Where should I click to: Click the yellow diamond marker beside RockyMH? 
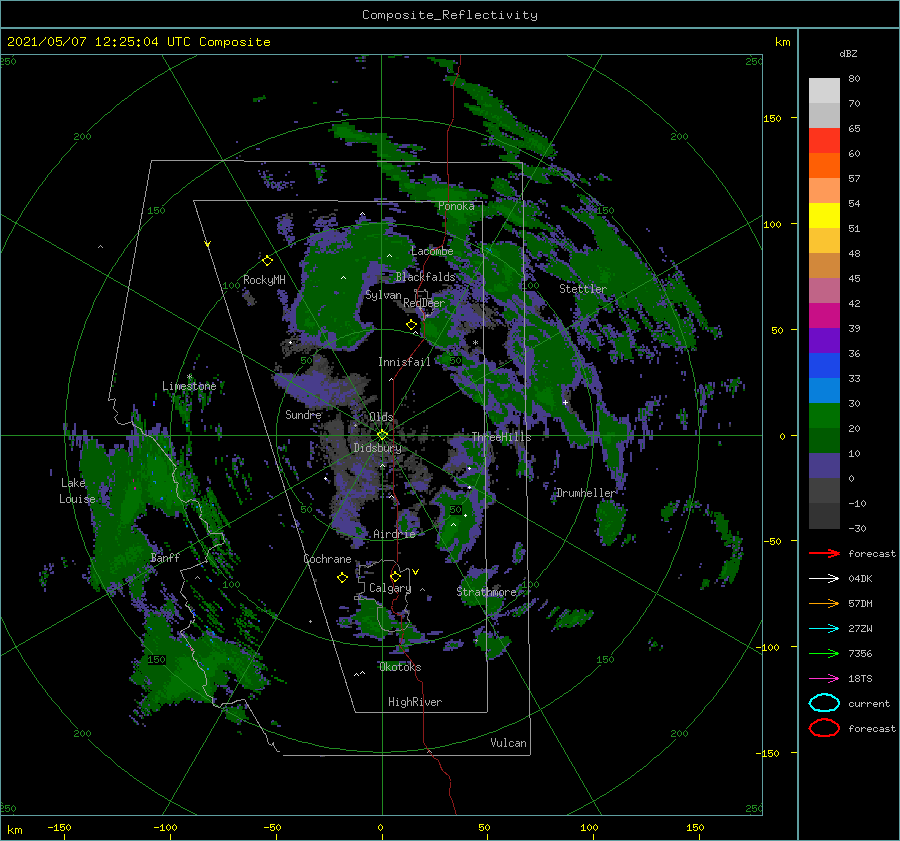click(267, 261)
